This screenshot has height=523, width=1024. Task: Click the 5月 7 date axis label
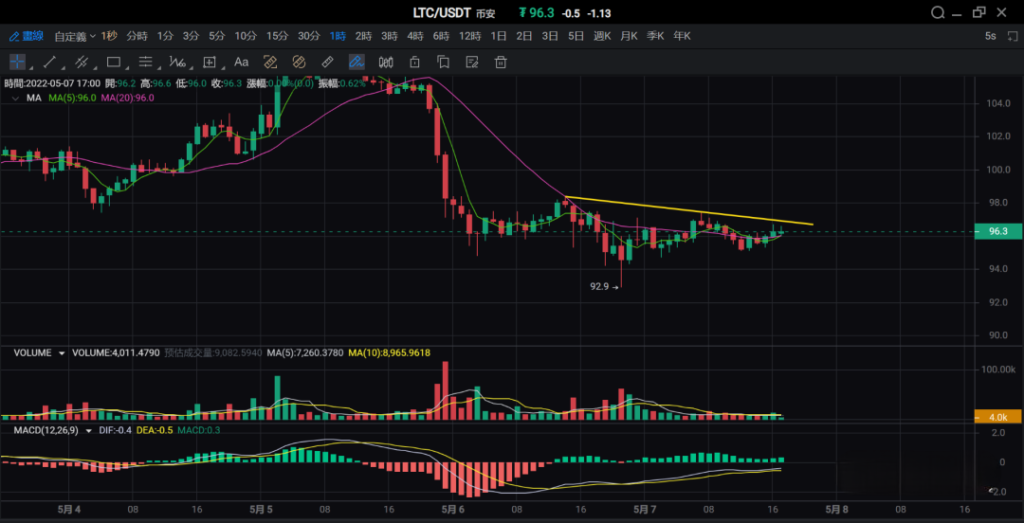[x=644, y=509]
